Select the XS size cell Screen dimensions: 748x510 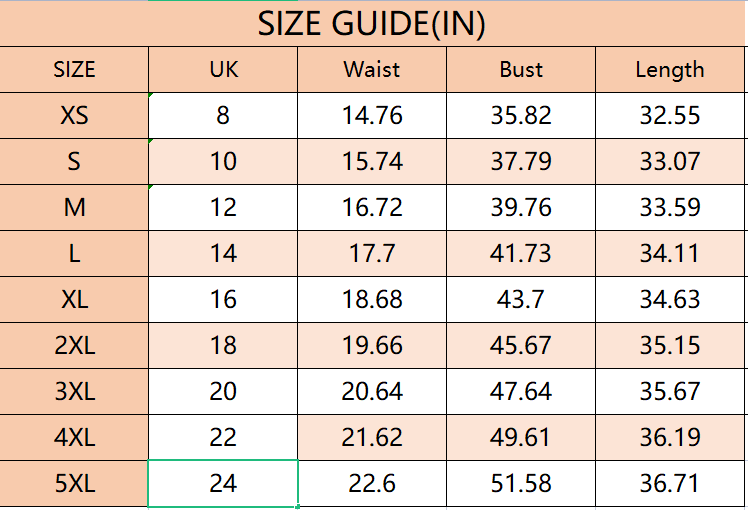pyautogui.click(x=74, y=115)
